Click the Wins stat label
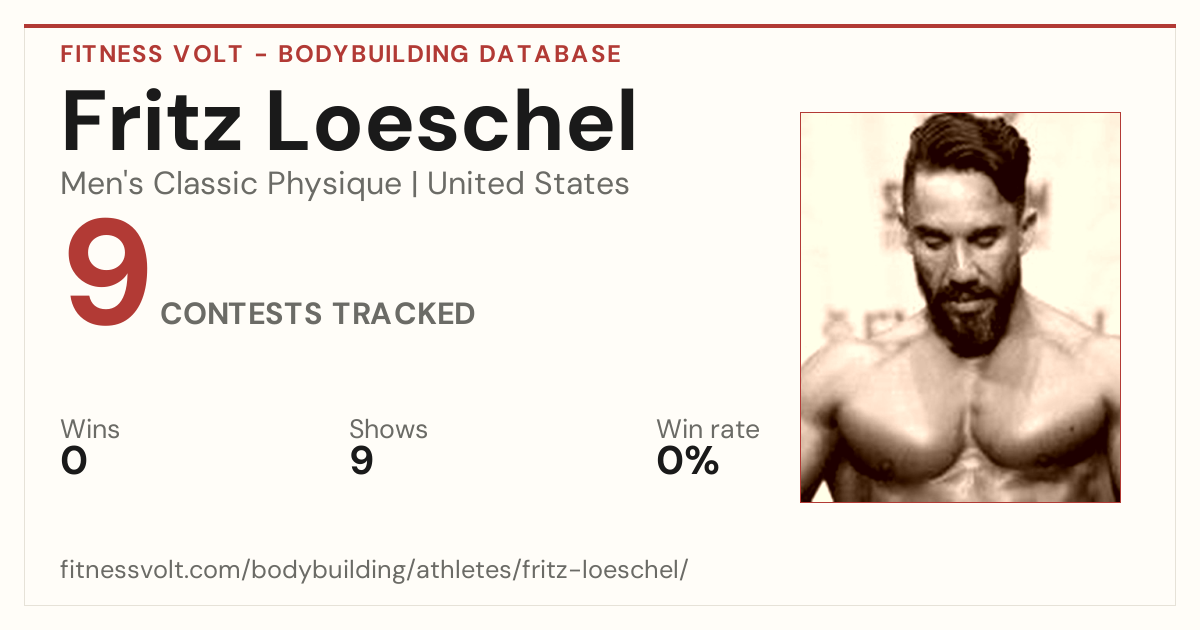The height and width of the screenshot is (630, 1200). pyautogui.click(x=90, y=429)
